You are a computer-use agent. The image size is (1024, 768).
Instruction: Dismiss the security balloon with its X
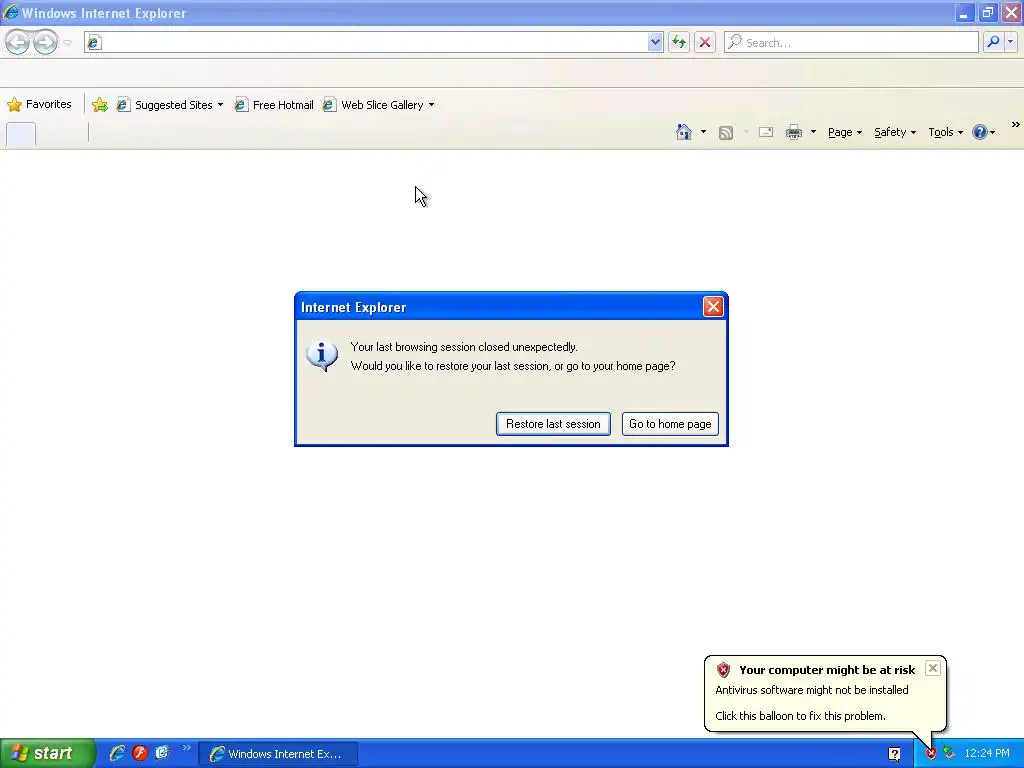coord(933,668)
